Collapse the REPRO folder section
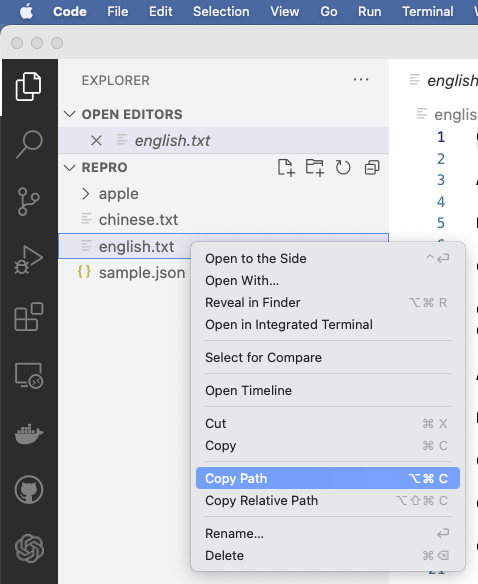The width and height of the screenshot is (478, 584). click(70, 168)
